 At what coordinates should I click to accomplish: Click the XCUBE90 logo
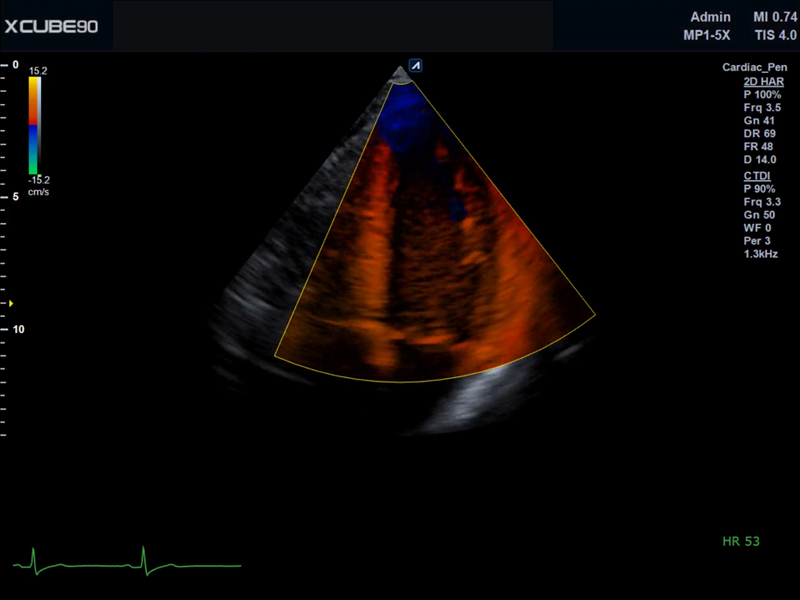click(51, 27)
